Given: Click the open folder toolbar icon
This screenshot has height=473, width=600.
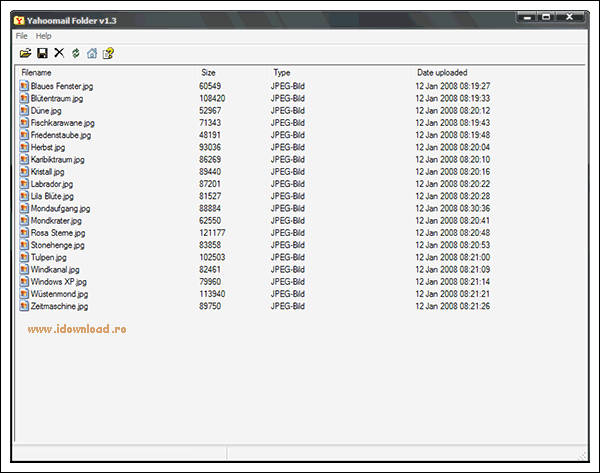Looking at the screenshot, I should (25, 53).
